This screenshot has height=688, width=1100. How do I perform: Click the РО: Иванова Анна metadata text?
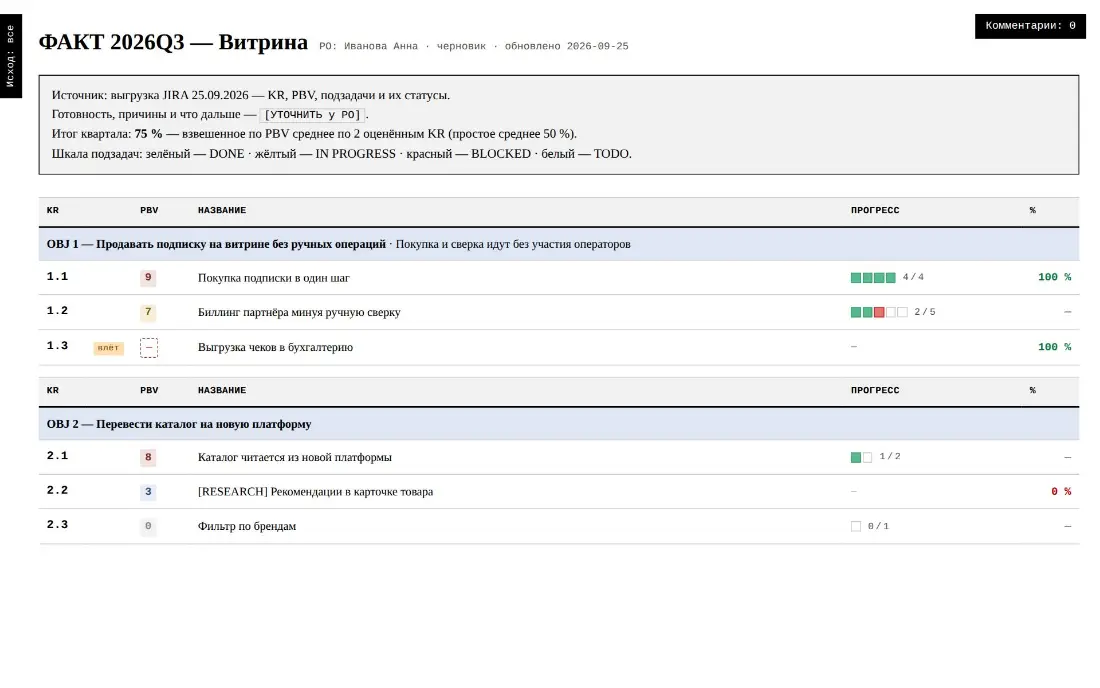tap(368, 46)
